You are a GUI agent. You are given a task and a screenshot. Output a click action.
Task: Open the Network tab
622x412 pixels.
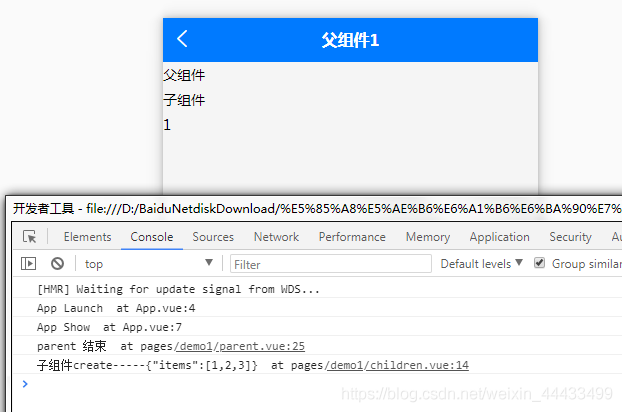point(276,237)
